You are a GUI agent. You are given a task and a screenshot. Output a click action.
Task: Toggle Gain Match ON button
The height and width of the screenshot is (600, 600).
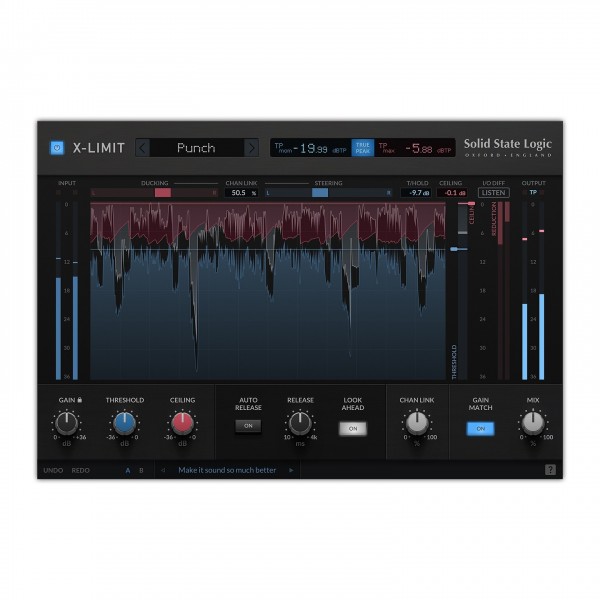pos(481,429)
